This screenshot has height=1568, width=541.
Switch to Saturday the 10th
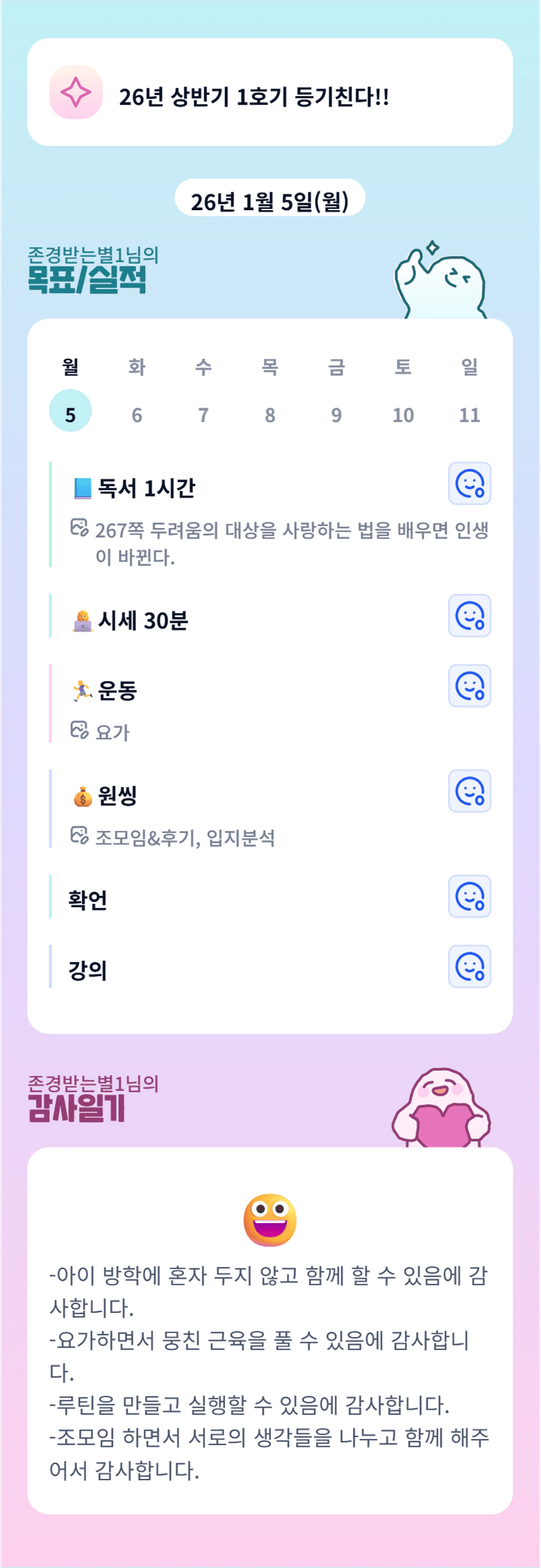click(403, 414)
